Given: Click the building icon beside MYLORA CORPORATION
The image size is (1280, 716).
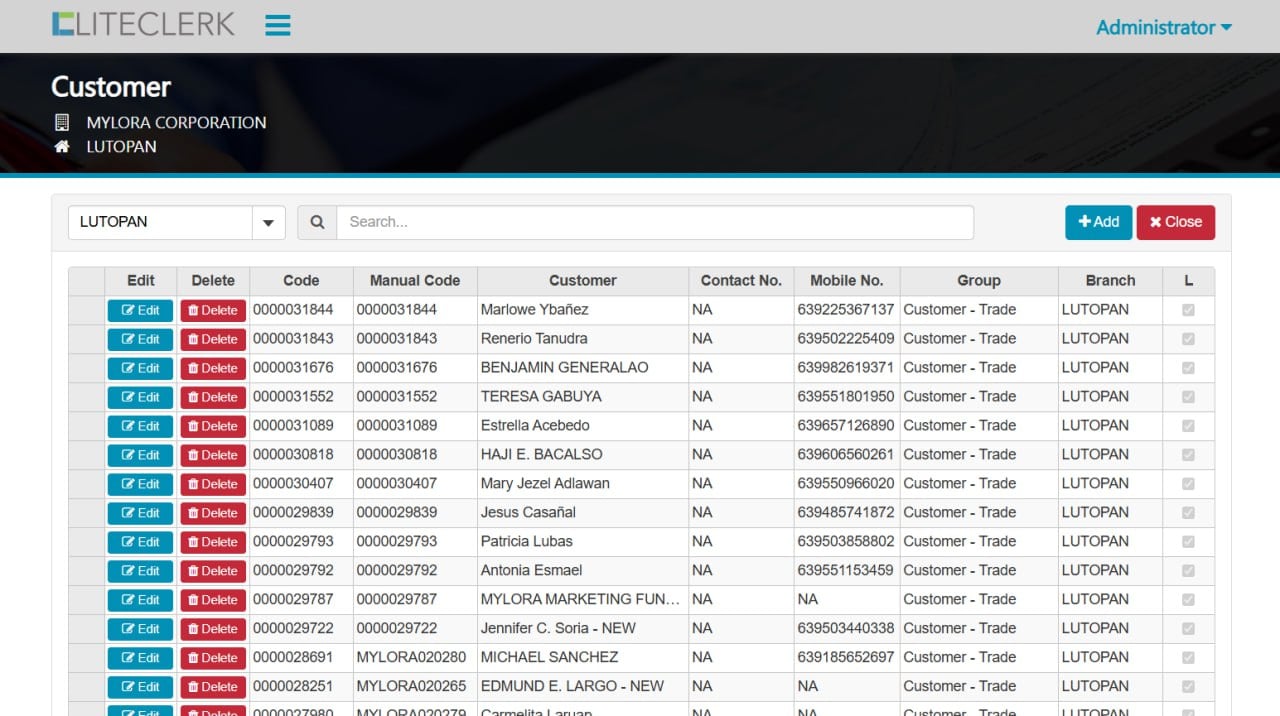Looking at the screenshot, I should tap(62, 123).
